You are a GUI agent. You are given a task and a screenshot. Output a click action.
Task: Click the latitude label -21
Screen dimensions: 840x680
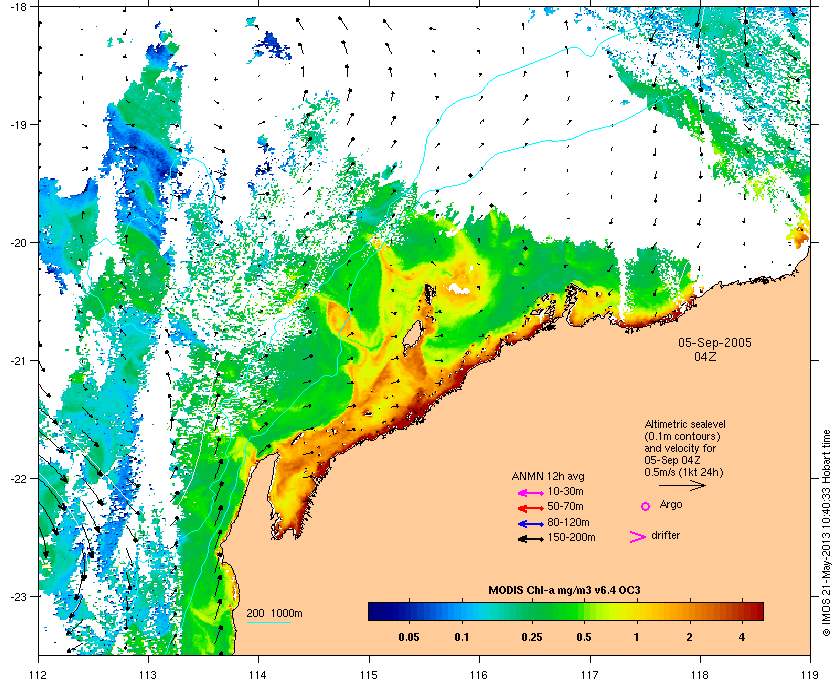20,361
